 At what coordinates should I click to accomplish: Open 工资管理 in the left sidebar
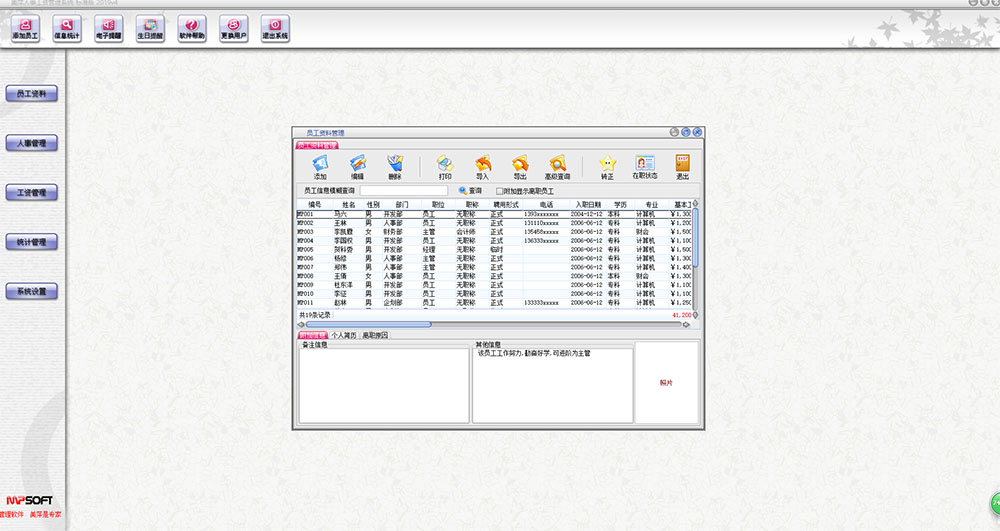click(32, 193)
